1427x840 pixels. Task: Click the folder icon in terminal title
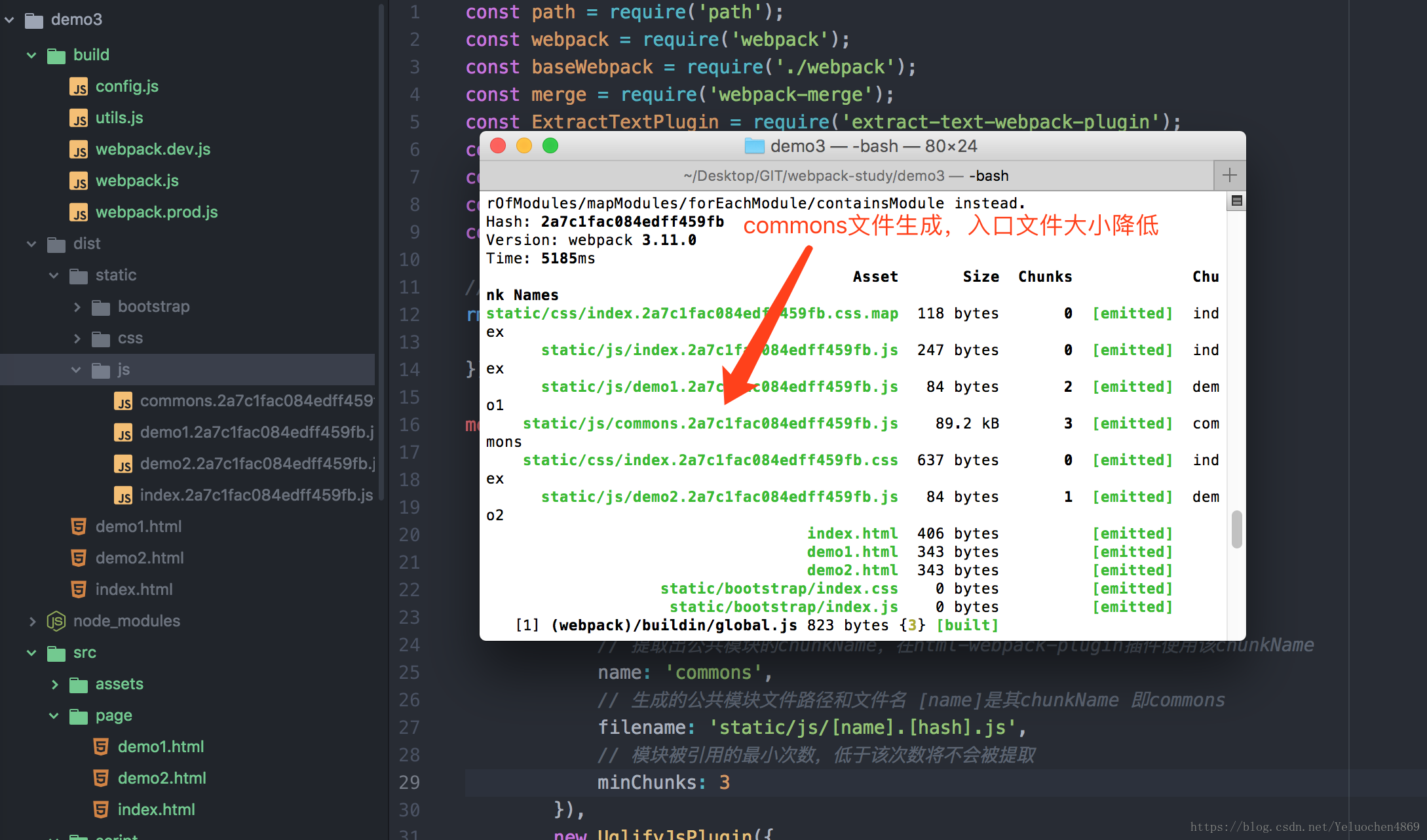pyautogui.click(x=754, y=146)
